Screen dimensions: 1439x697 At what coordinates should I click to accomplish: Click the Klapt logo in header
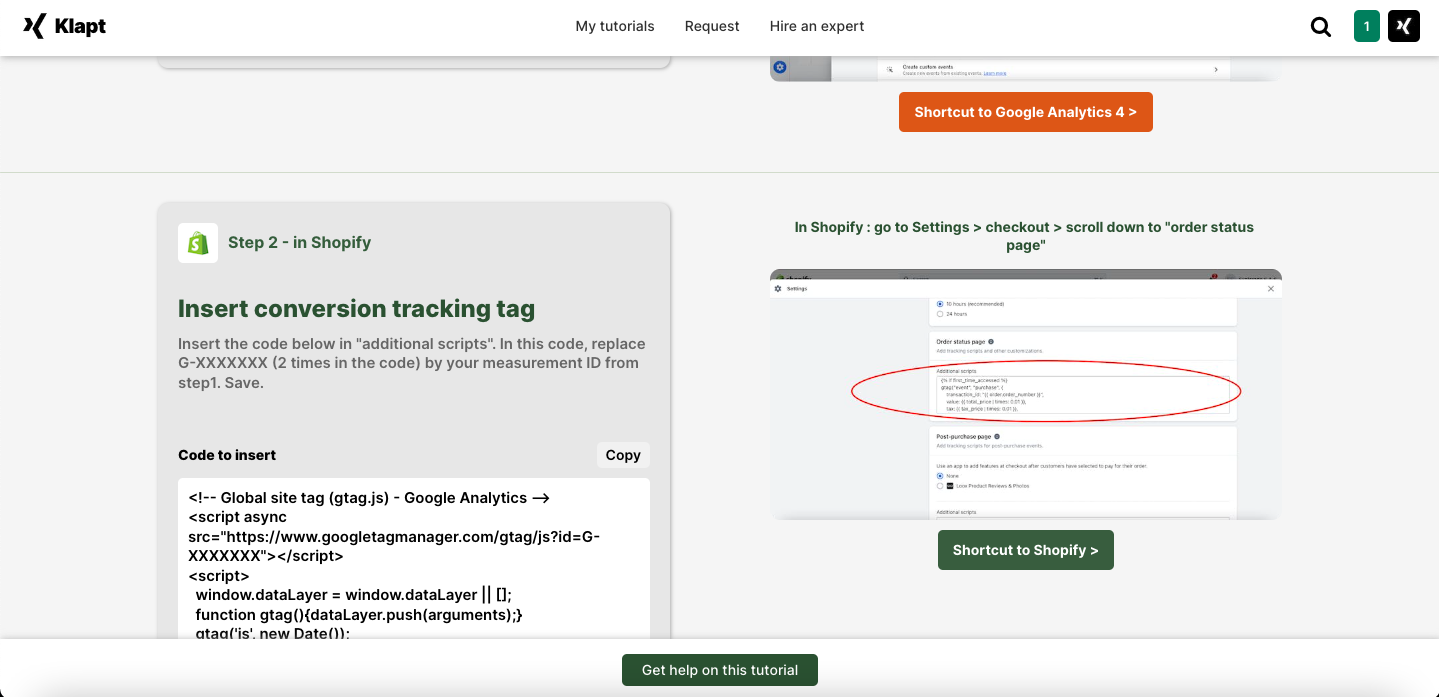[x=64, y=26]
